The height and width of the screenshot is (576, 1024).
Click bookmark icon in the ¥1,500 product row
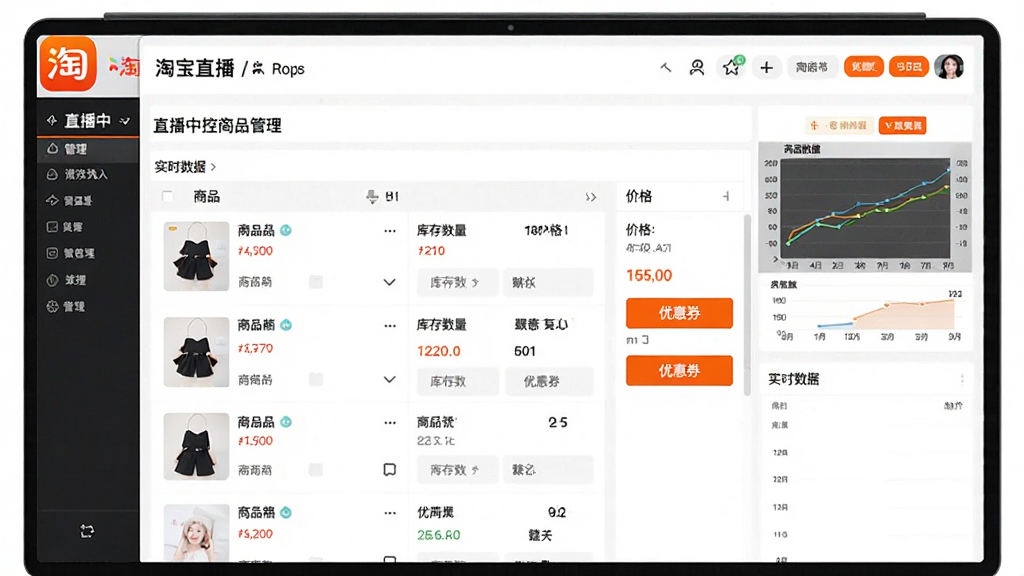click(x=389, y=470)
